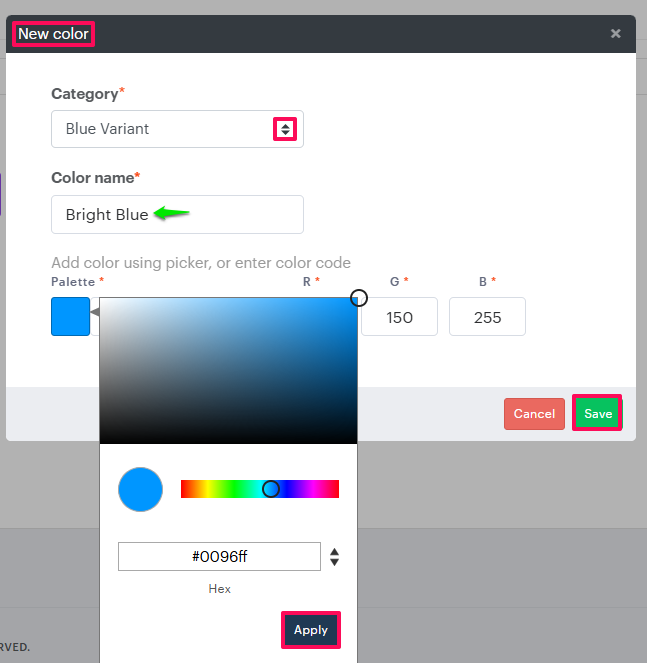
Task: Select the Blue Variant category text
Action: (108, 129)
